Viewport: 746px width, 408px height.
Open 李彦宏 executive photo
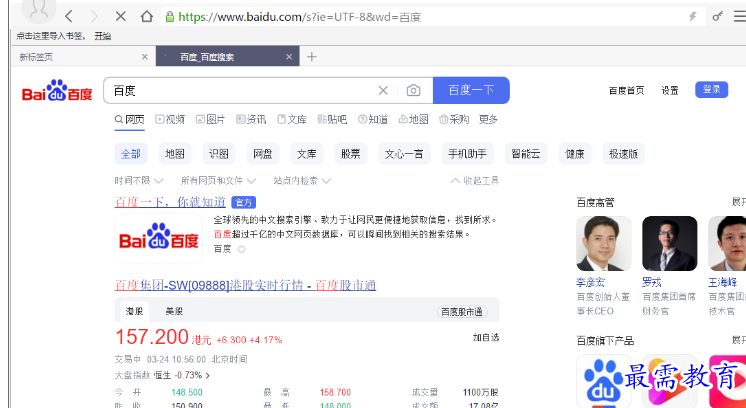click(x=604, y=243)
